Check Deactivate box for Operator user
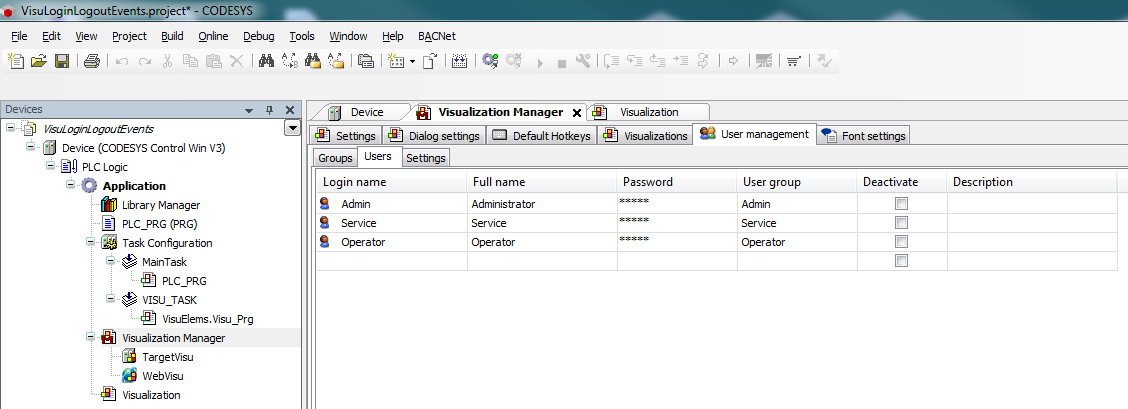This screenshot has width=1128, height=409. click(x=901, y=242)
